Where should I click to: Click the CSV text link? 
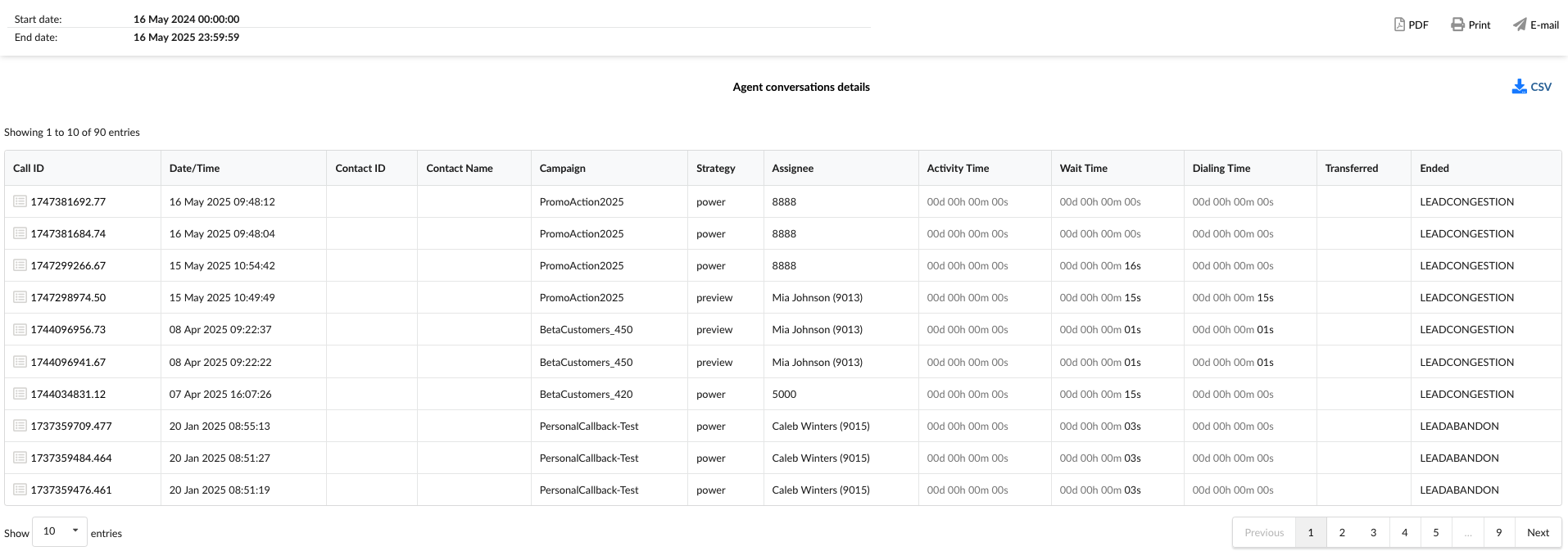[x=1541, y=87]
